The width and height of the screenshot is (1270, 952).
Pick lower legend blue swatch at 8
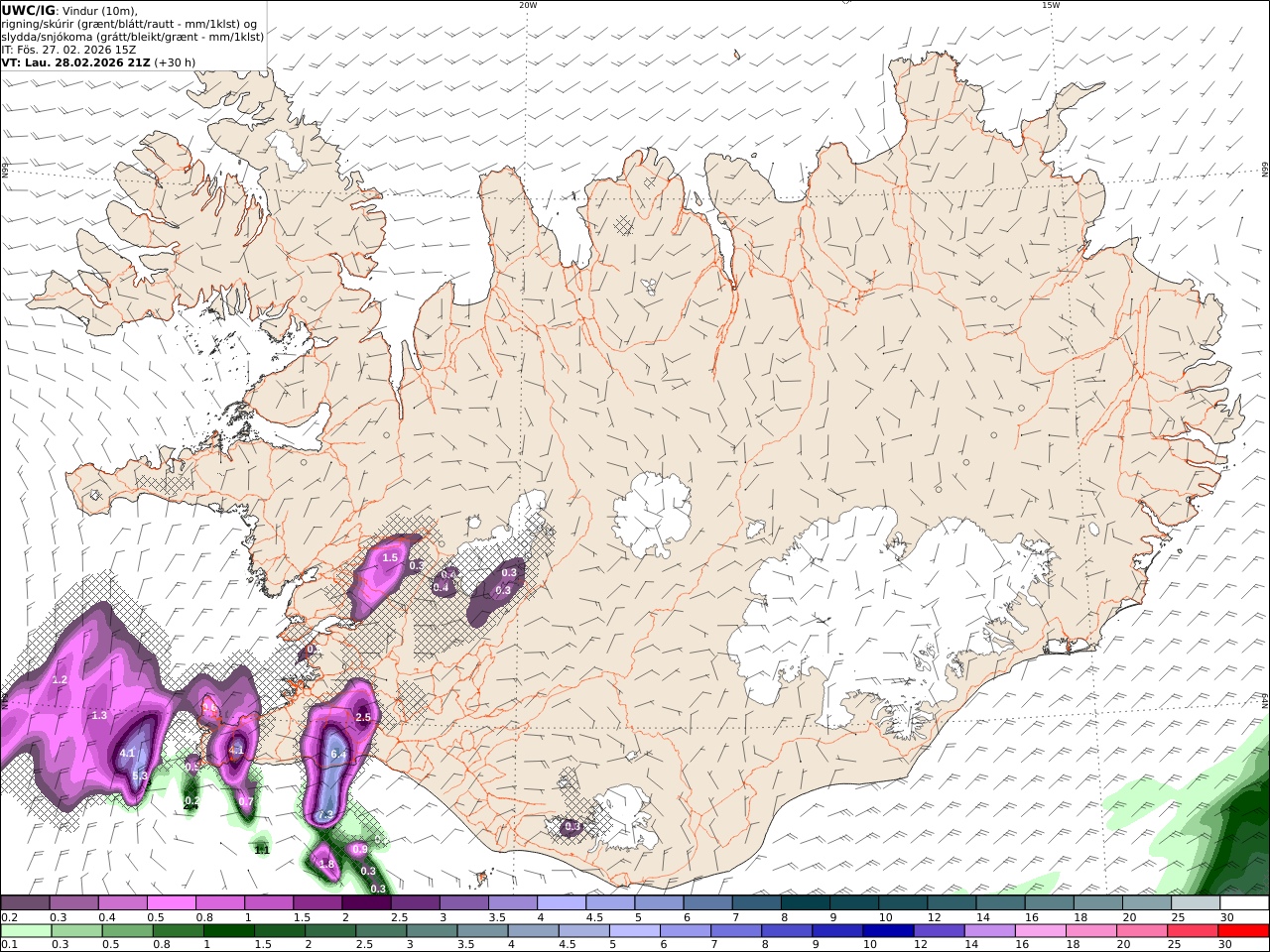(x=787, y=931)
